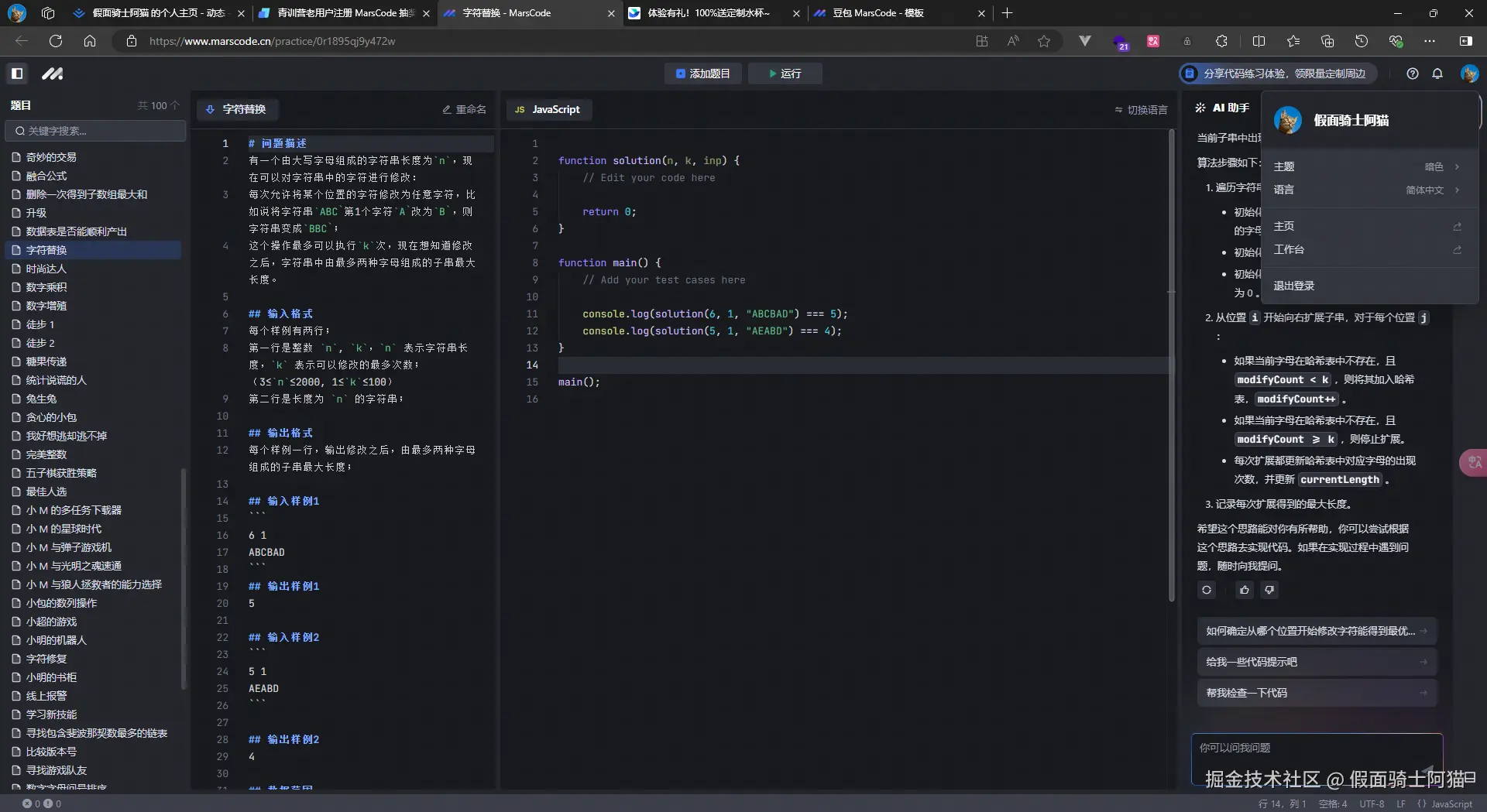This screenshot has width=1487, height=812.
Task: Click the help question mark icon
Action: point(1413,74)
